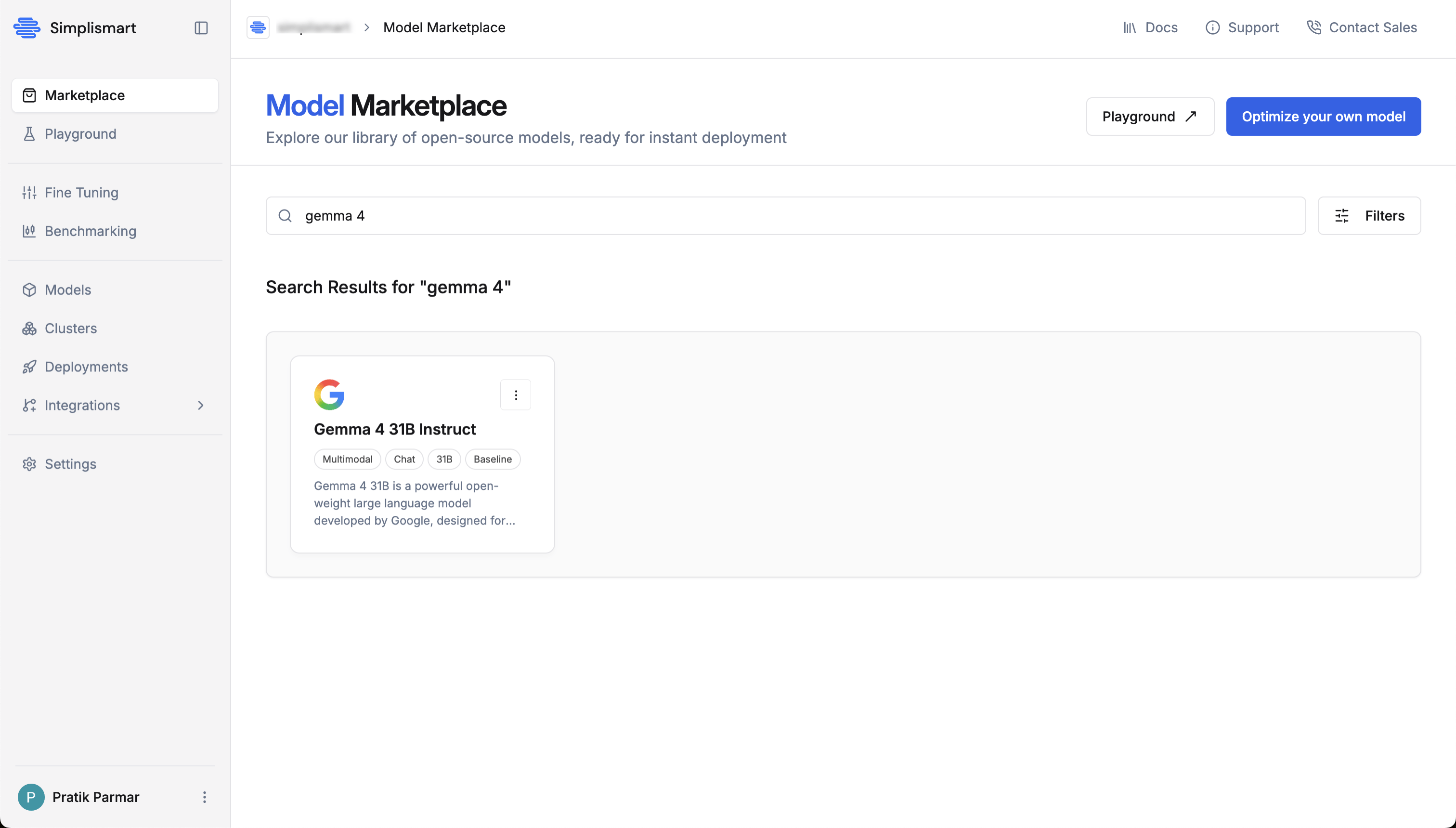Click the Contact Sales phone icon
This screenshot has height=828, width=1456.
1314,27
